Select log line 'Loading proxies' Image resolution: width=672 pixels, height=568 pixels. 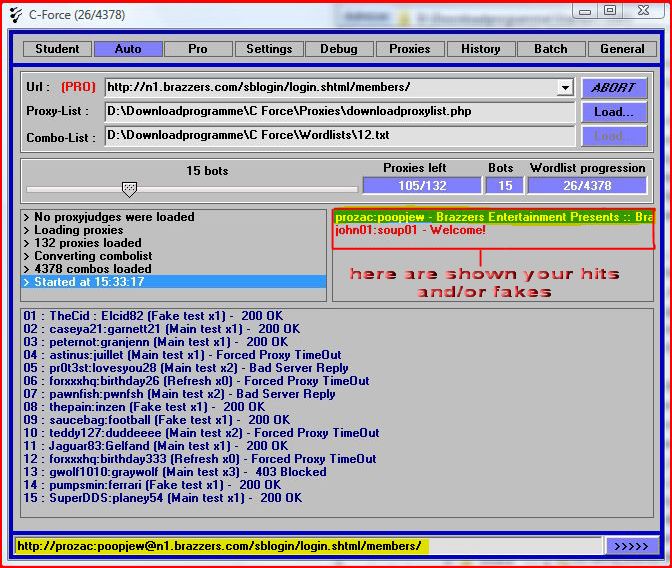174,230
